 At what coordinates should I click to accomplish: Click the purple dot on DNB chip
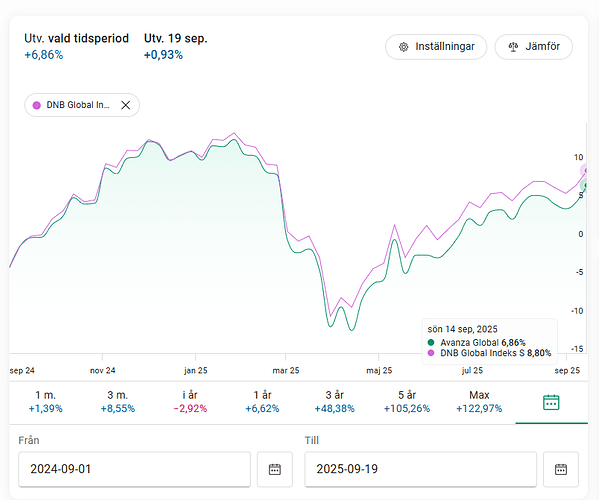click(x=37, y=105)
